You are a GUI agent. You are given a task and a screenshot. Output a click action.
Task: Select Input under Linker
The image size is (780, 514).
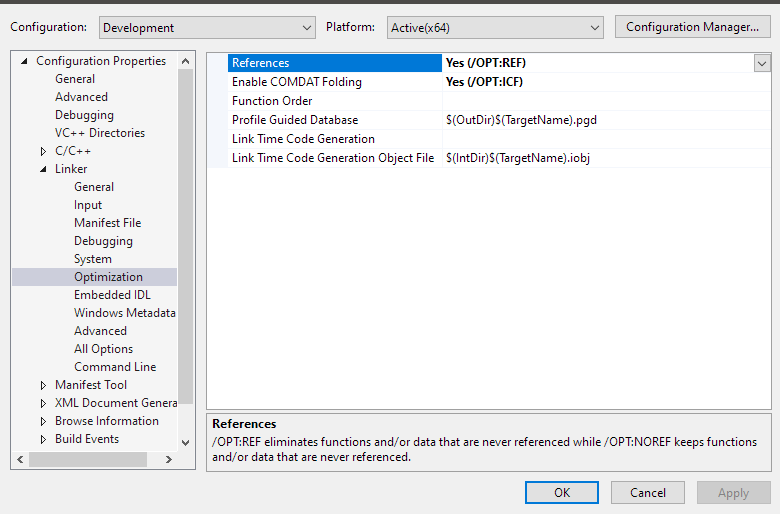88,205
